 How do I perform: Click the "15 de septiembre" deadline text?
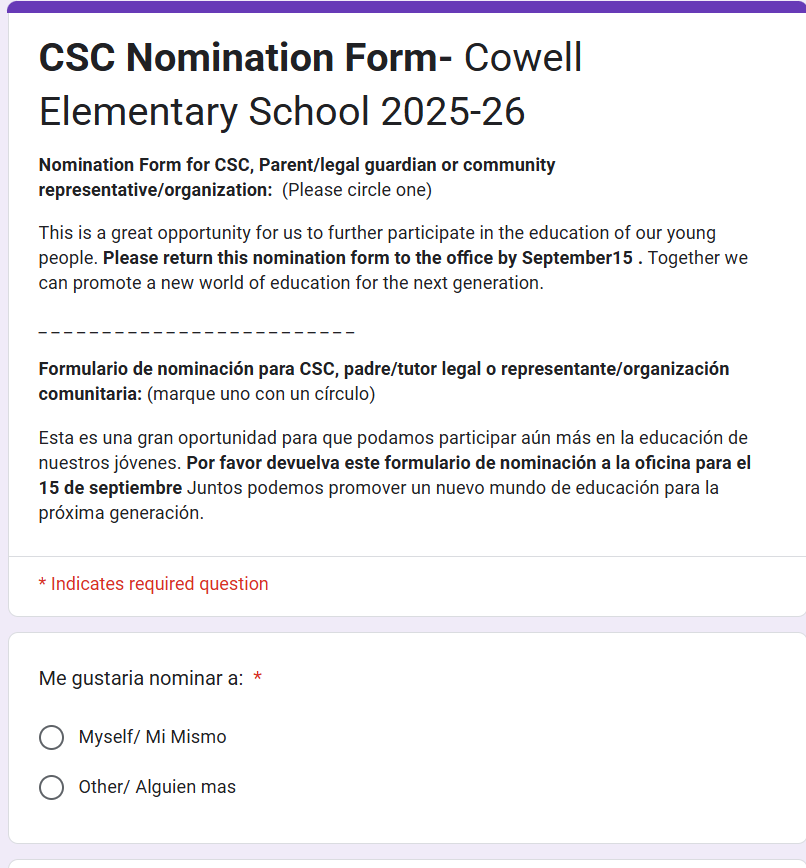(x=110, y=489)
